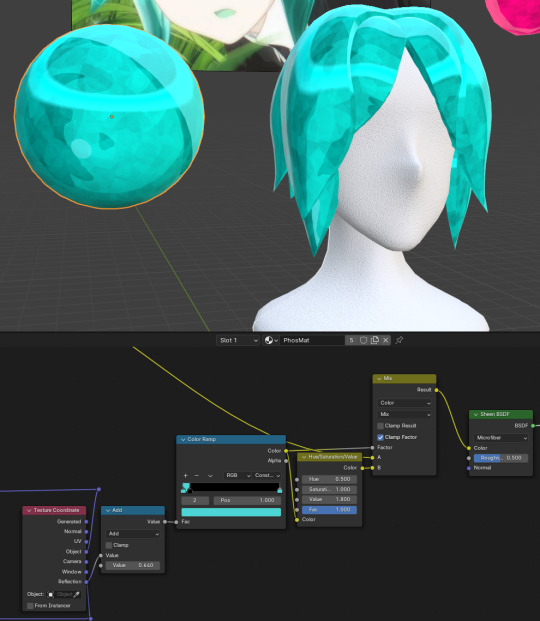Click the Add node Value 0.660 field
This screenshot has width=540, height=621.
point(133,565)
